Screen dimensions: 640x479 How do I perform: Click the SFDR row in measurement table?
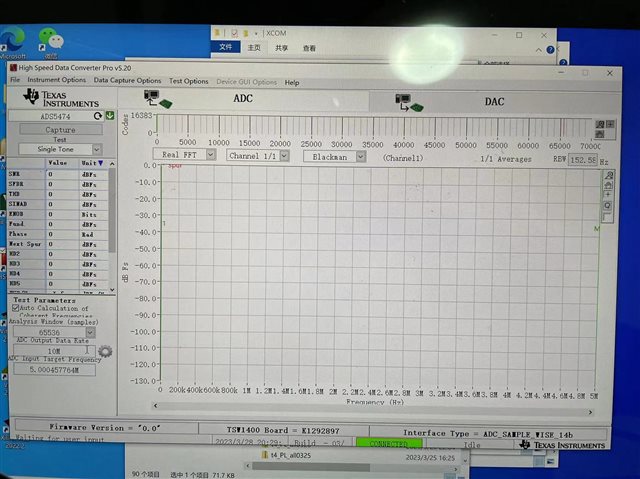pyautogui.click(x=58, y=184)
